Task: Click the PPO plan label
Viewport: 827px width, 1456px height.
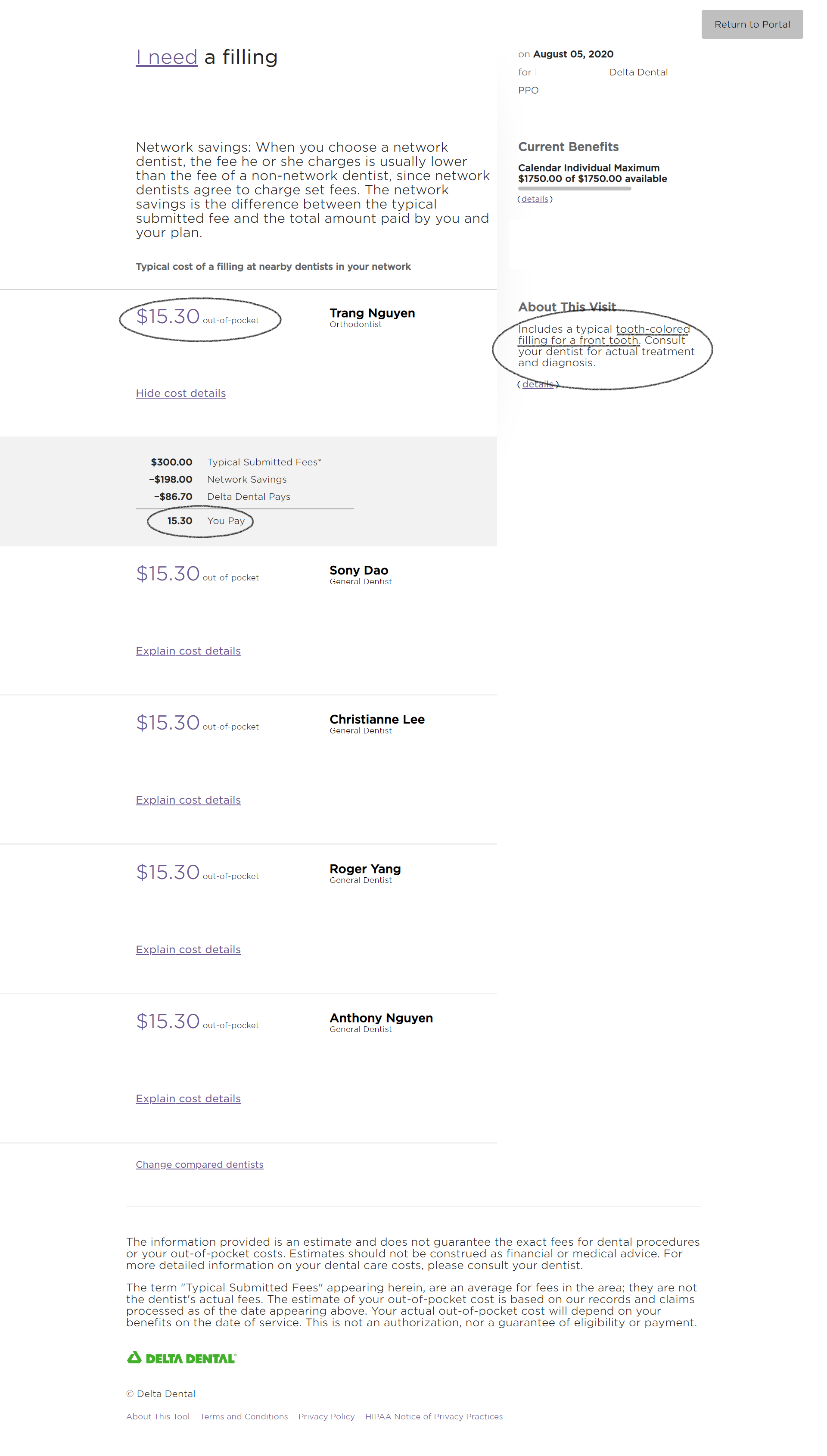Action: [x=528, y=90]
